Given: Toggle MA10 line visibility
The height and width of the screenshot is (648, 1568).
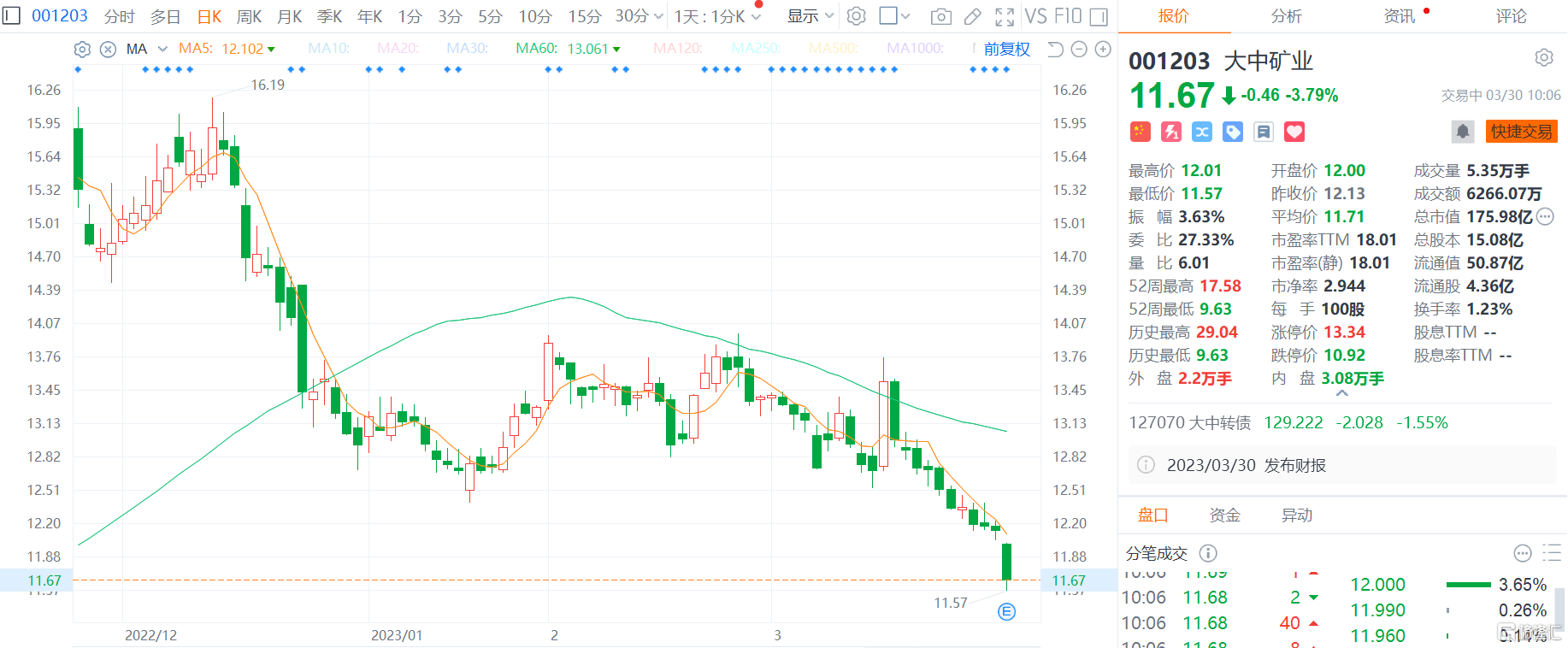Looking at the screenshot, I should pyautogui.click(x=328, y=49).
